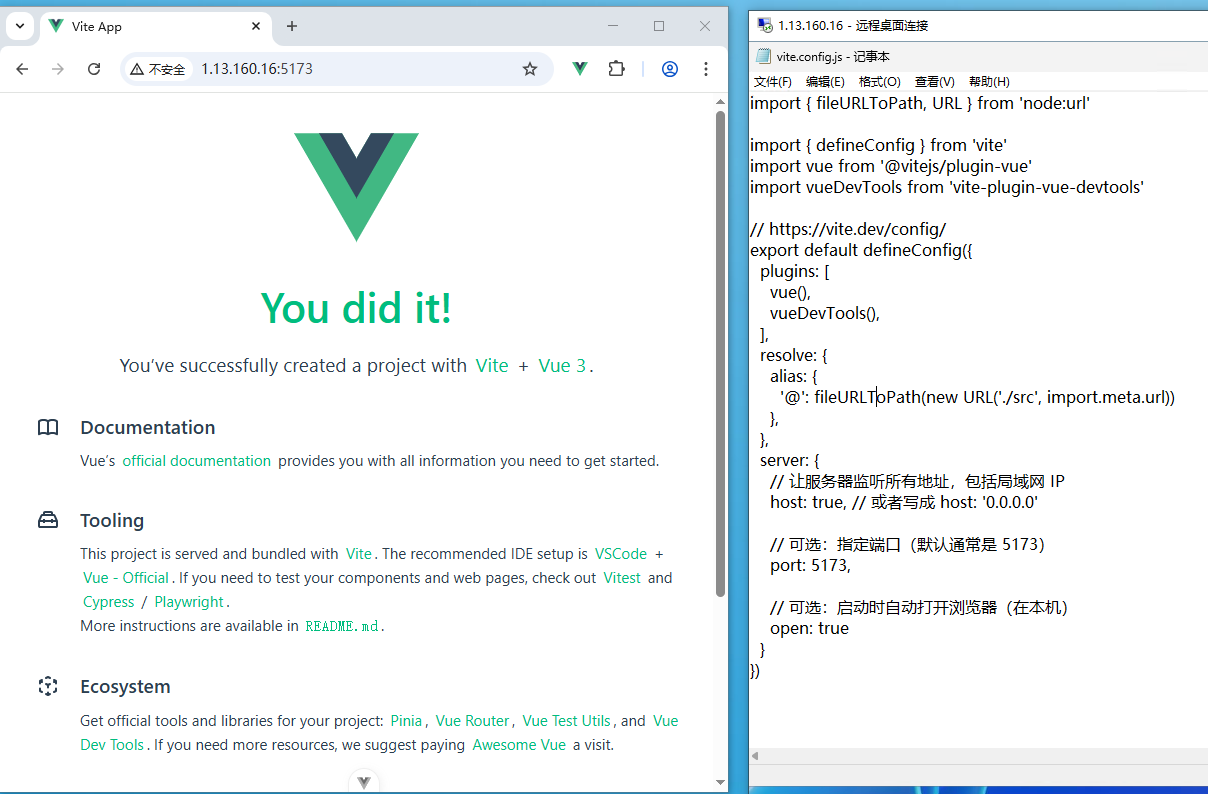Open the Pinia link
The height and width of the screenshot is (794, 1208).
pos(406,720)
